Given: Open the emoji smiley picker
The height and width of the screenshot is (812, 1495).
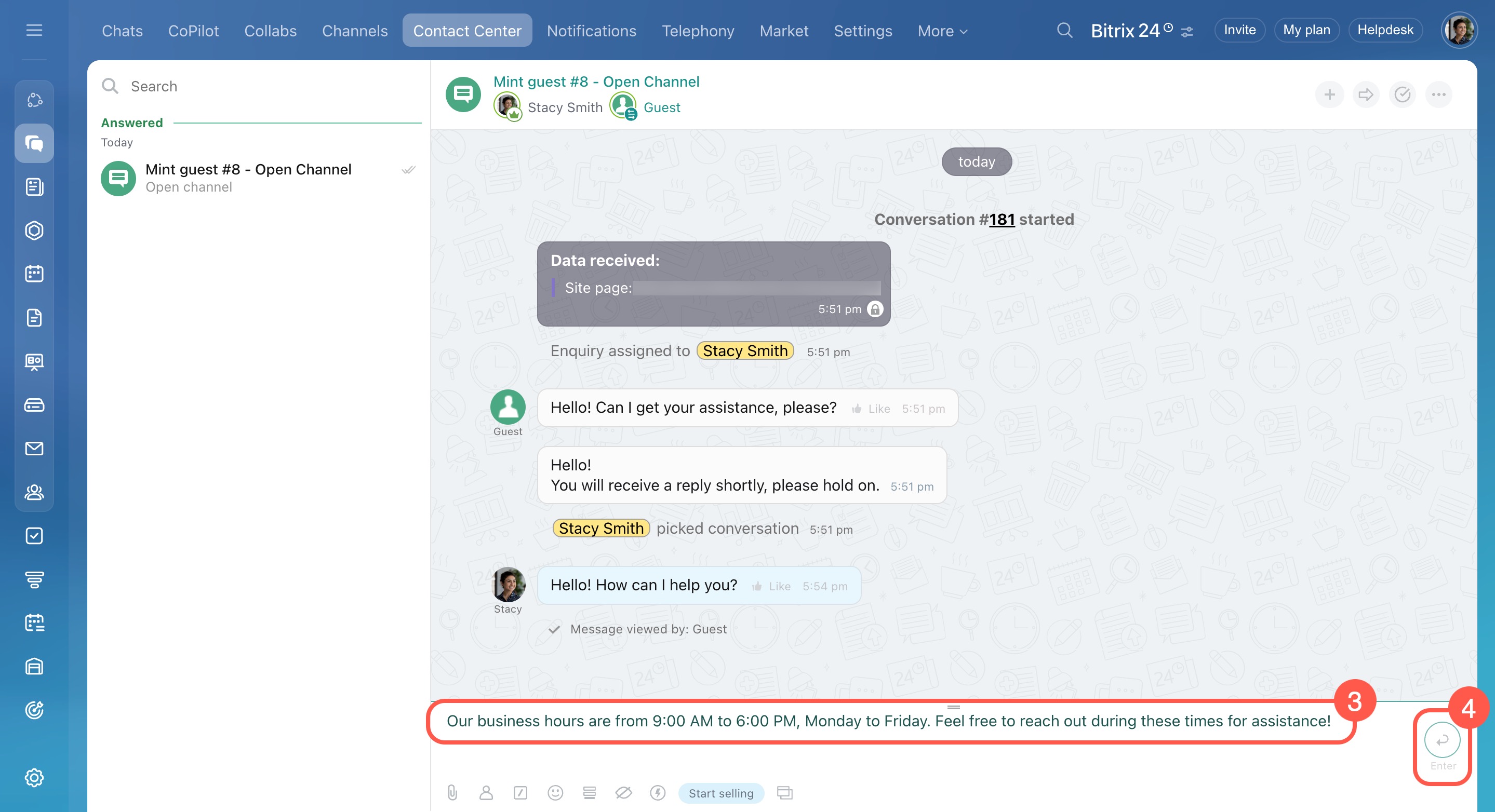Looking at the screenshot, I should pyautogui.click(x=555, y=792).
